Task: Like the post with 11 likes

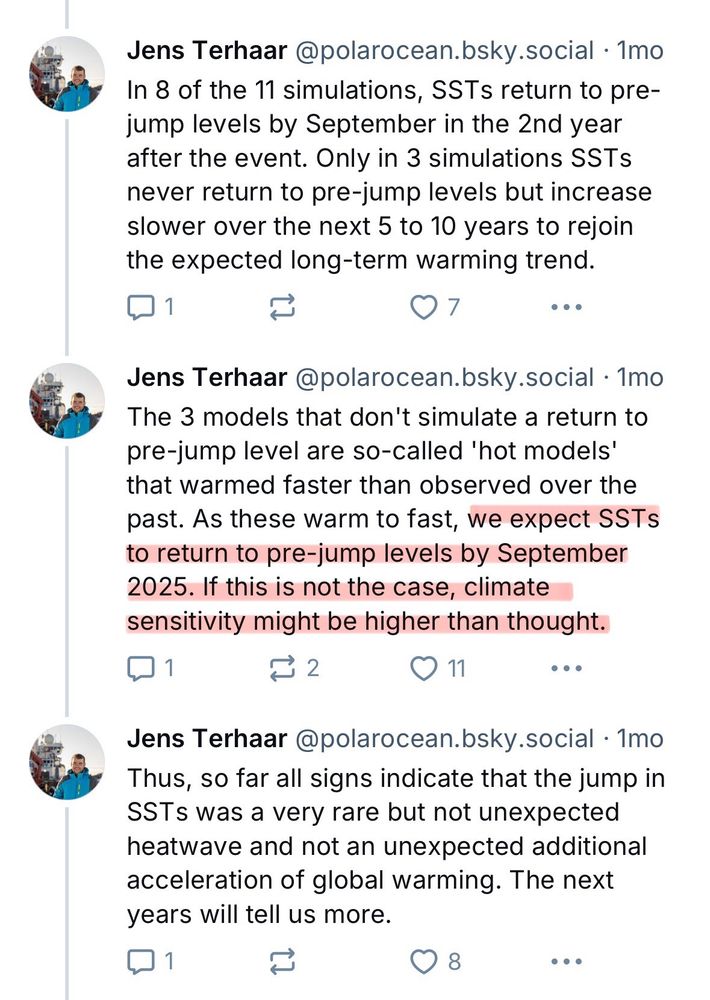Action: pyautogui.click(x=438, y=668)
